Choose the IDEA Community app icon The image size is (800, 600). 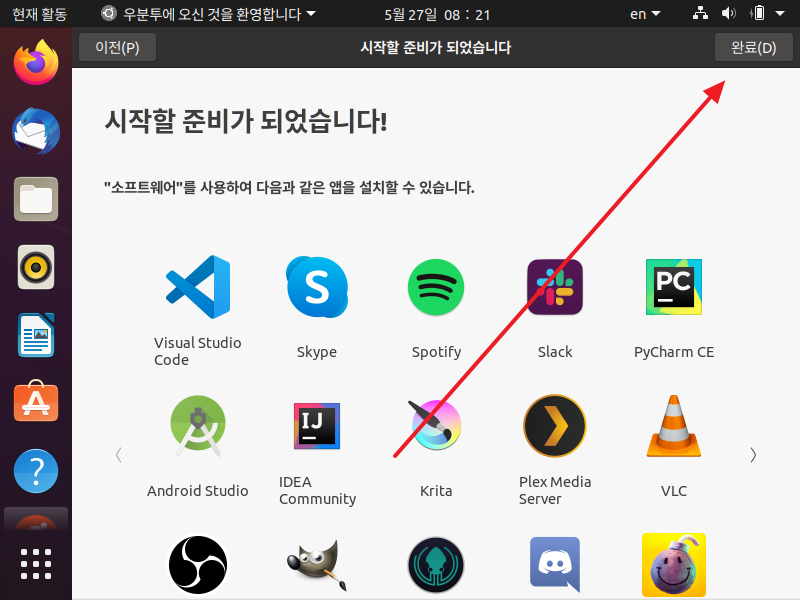pos(317,426)
